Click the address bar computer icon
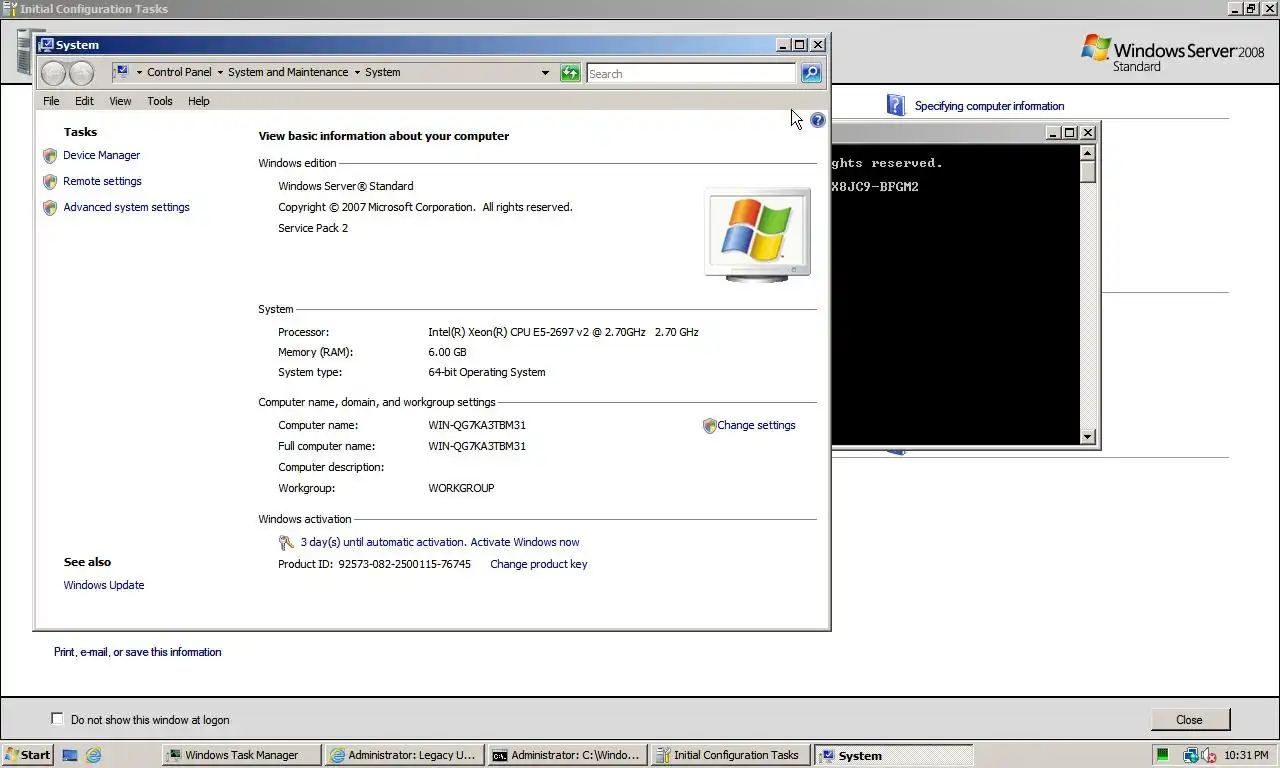Image resolution: width=1280 pixels, height=768 pixels. [121, 72]
